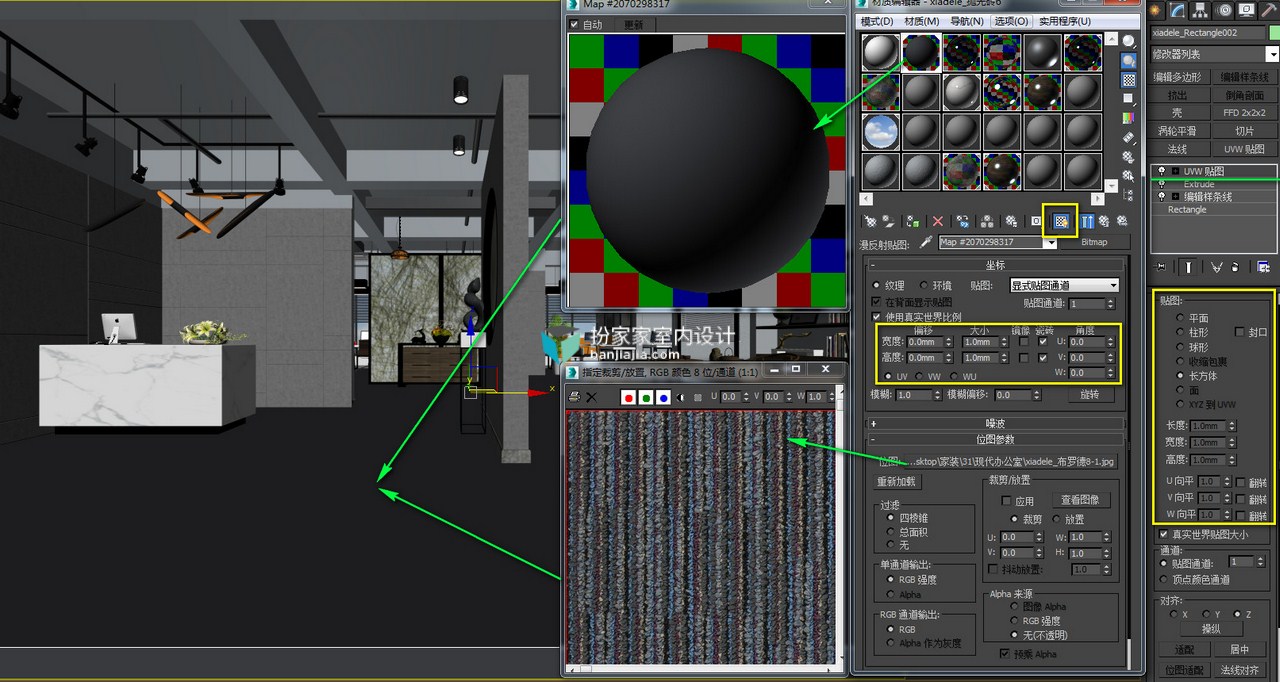Image resolution: width=1280 pixels, height=682 pixels.
Task: Toggle checkered Background icon beside sample slots
Action: (1129, 79)
